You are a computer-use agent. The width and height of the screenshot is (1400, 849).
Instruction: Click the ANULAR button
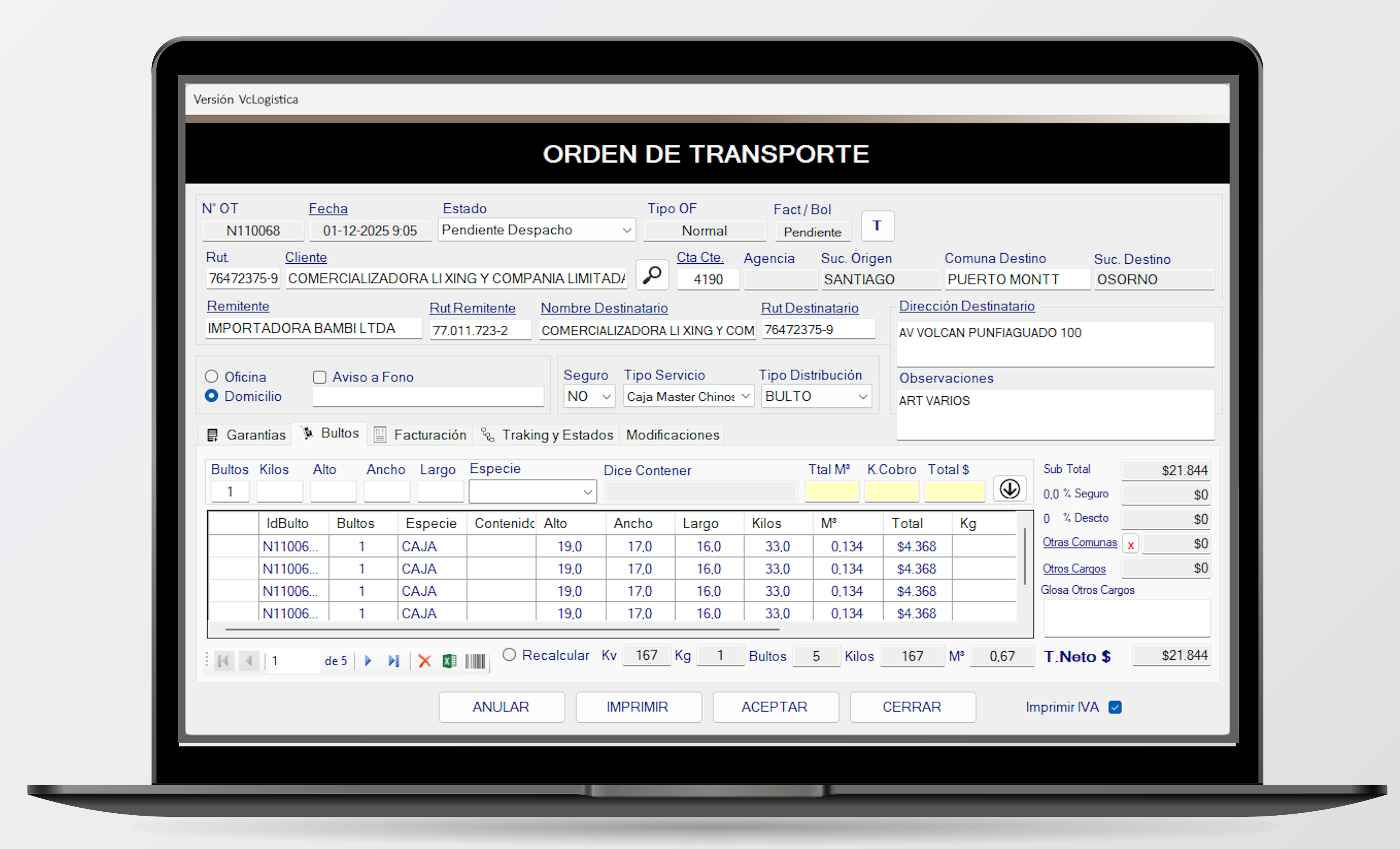[x=501, y=706]
